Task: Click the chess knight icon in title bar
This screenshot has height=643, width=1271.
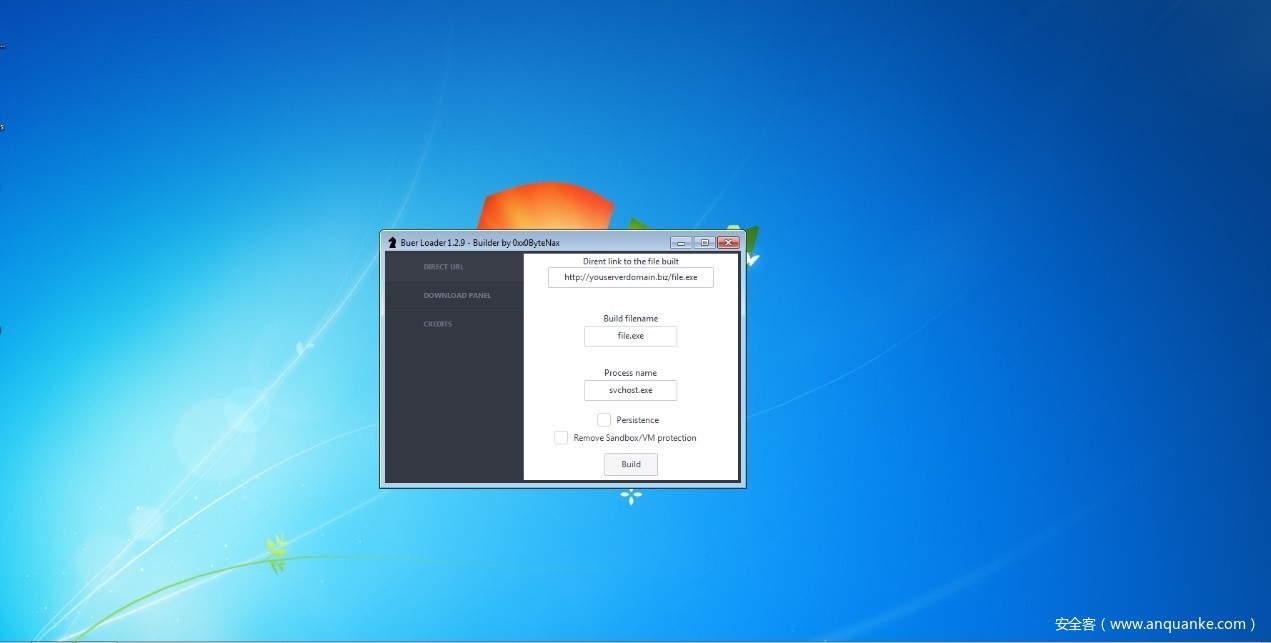Action: pyautogui.click(x=392, y=243)
